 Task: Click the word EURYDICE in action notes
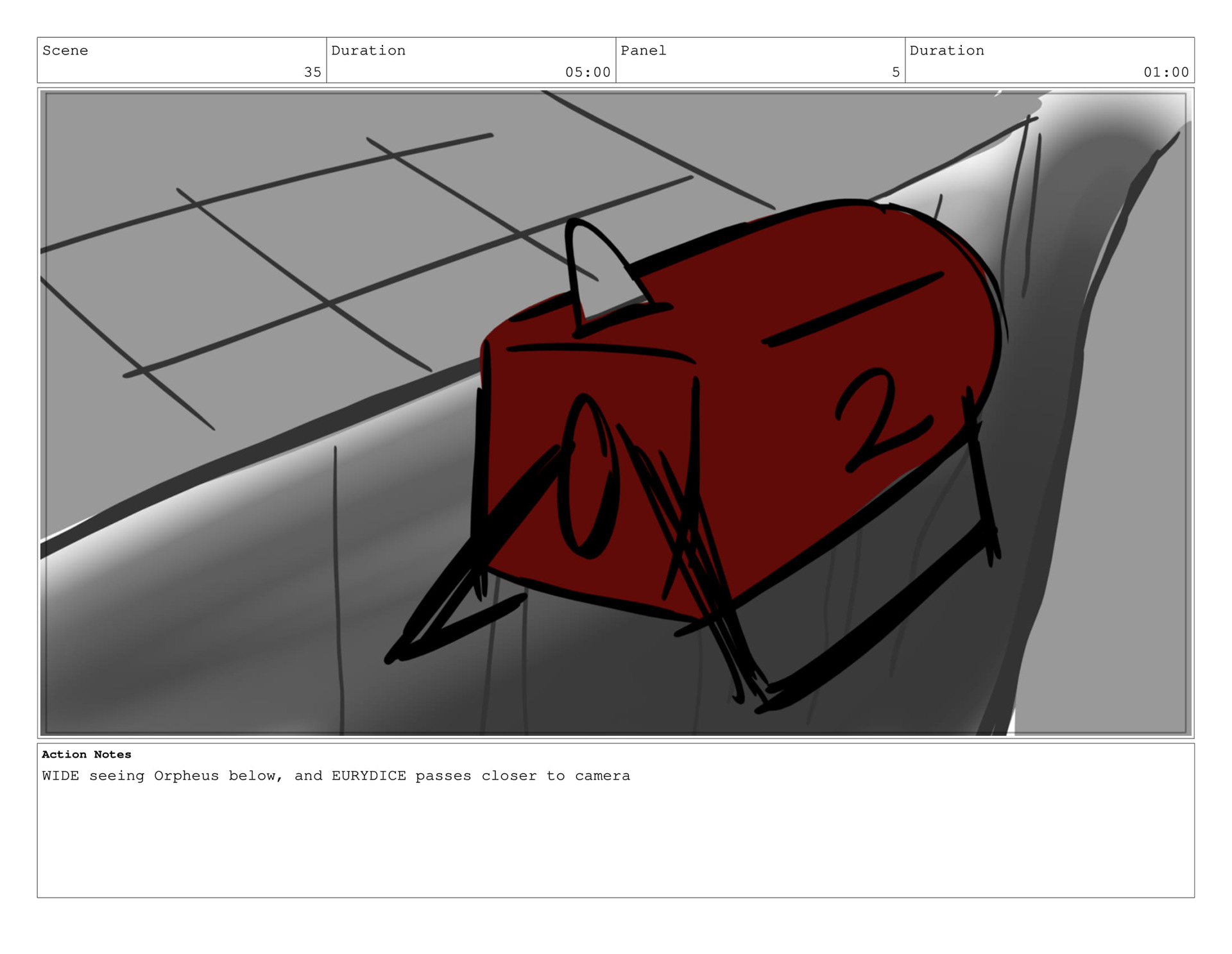(368, 776)
